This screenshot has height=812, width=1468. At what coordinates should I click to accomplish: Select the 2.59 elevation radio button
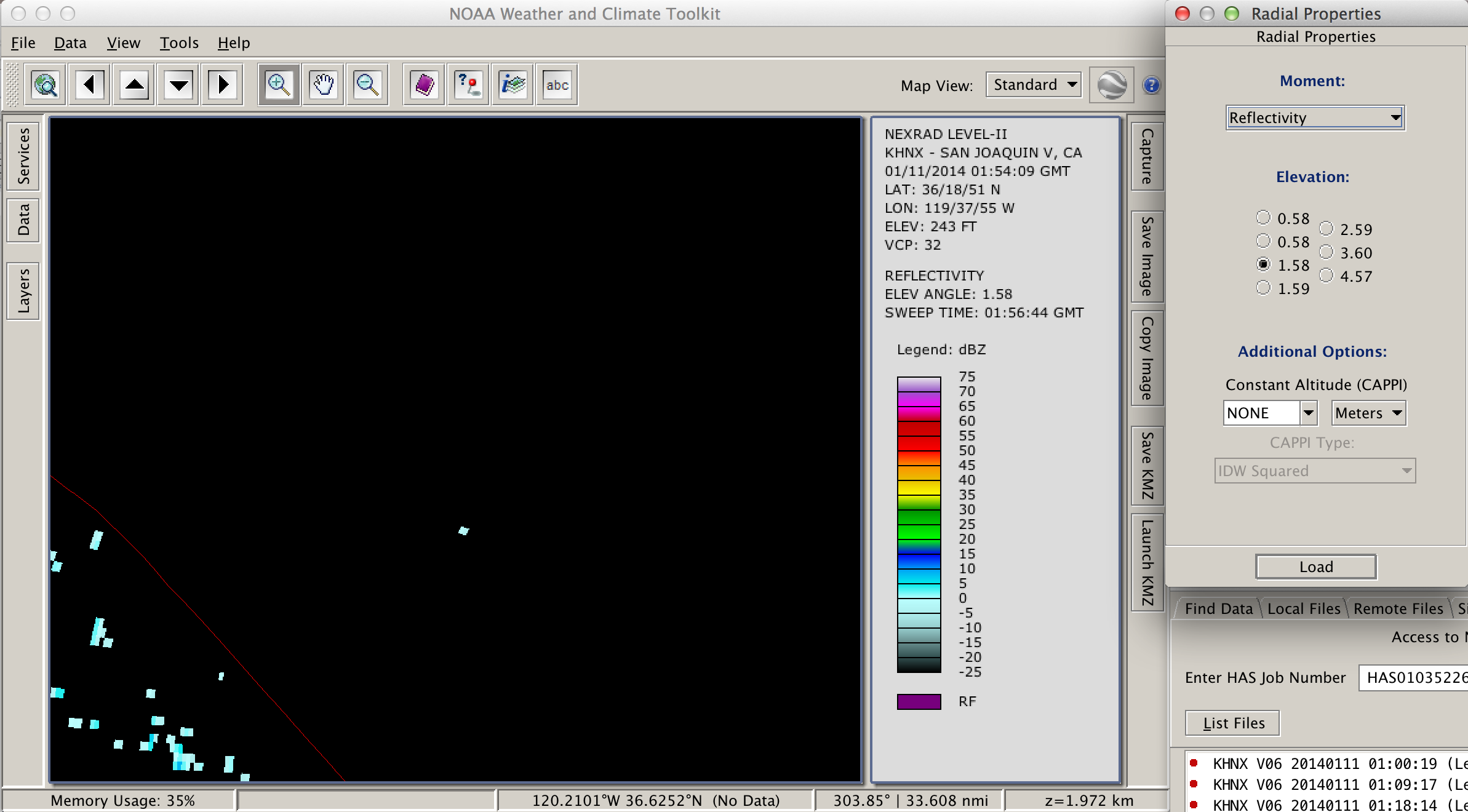pyautogui.click(x=1326, y=228)
